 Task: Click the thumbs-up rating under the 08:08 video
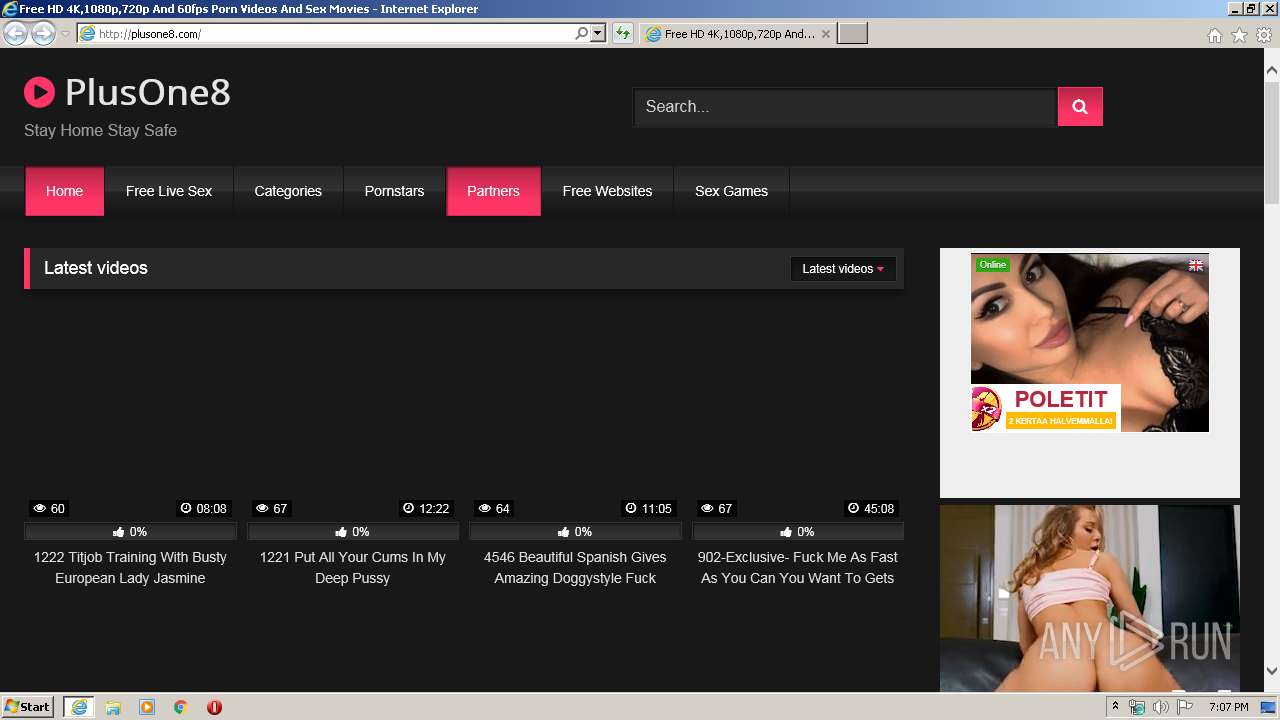point(130,532)
